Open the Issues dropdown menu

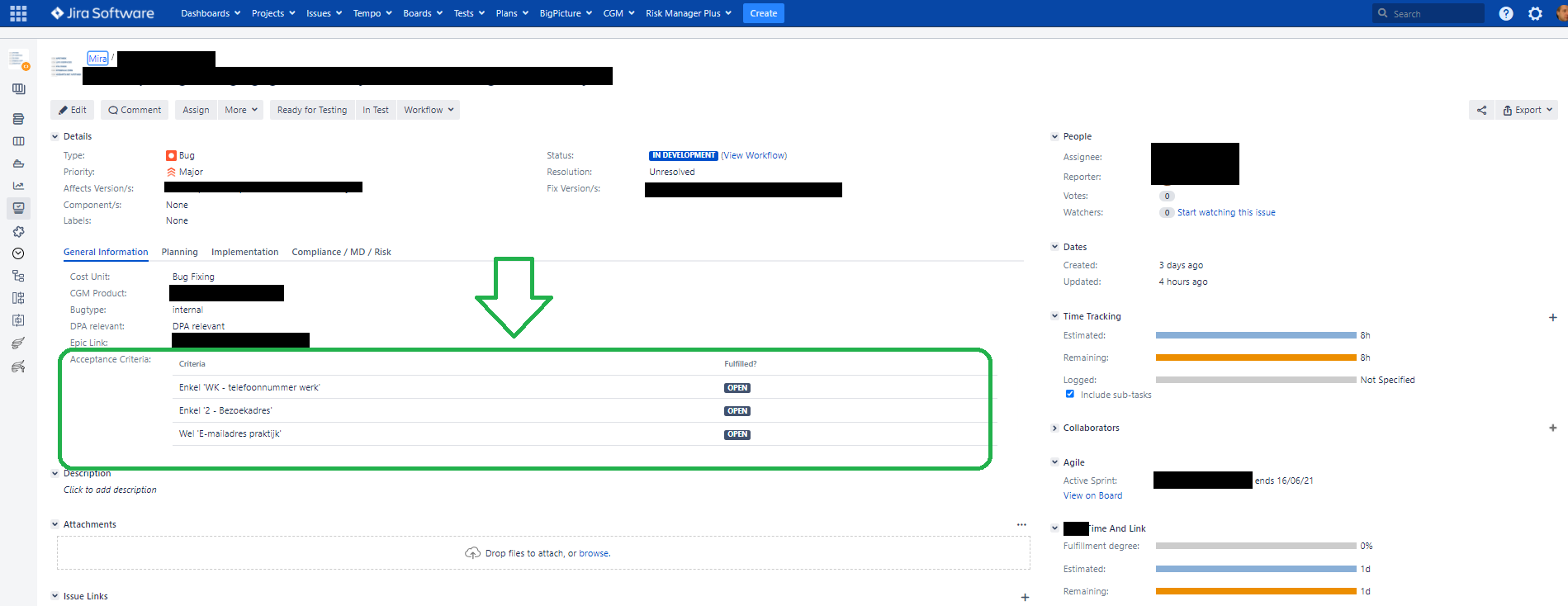[324, 13]
